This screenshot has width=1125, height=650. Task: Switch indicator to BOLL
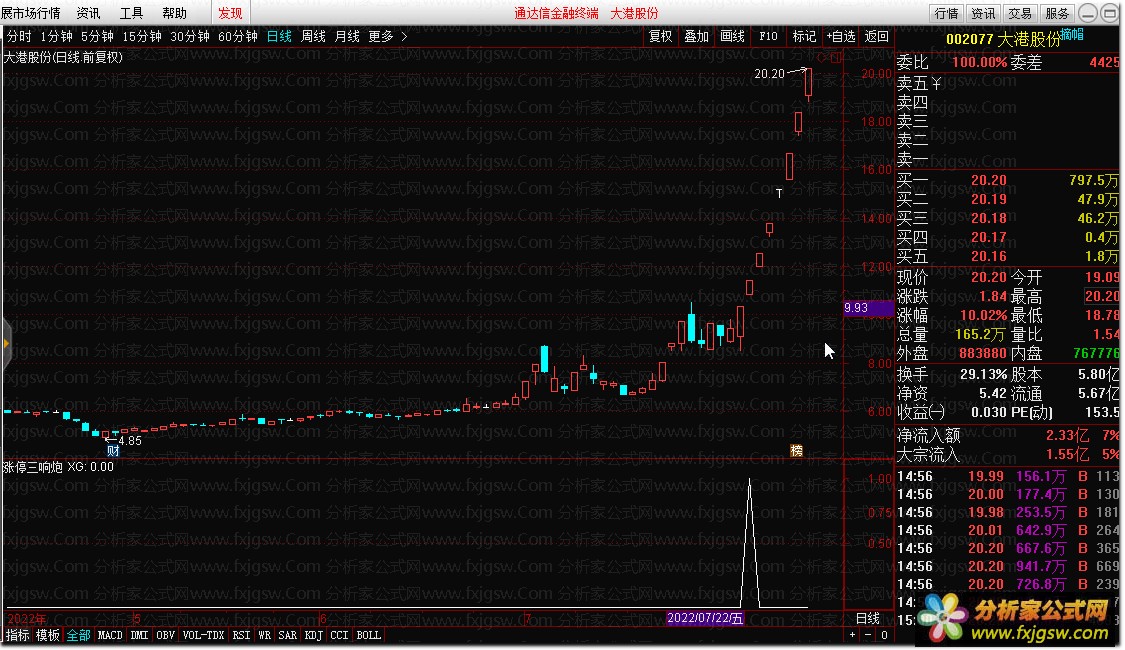point(369,636)
